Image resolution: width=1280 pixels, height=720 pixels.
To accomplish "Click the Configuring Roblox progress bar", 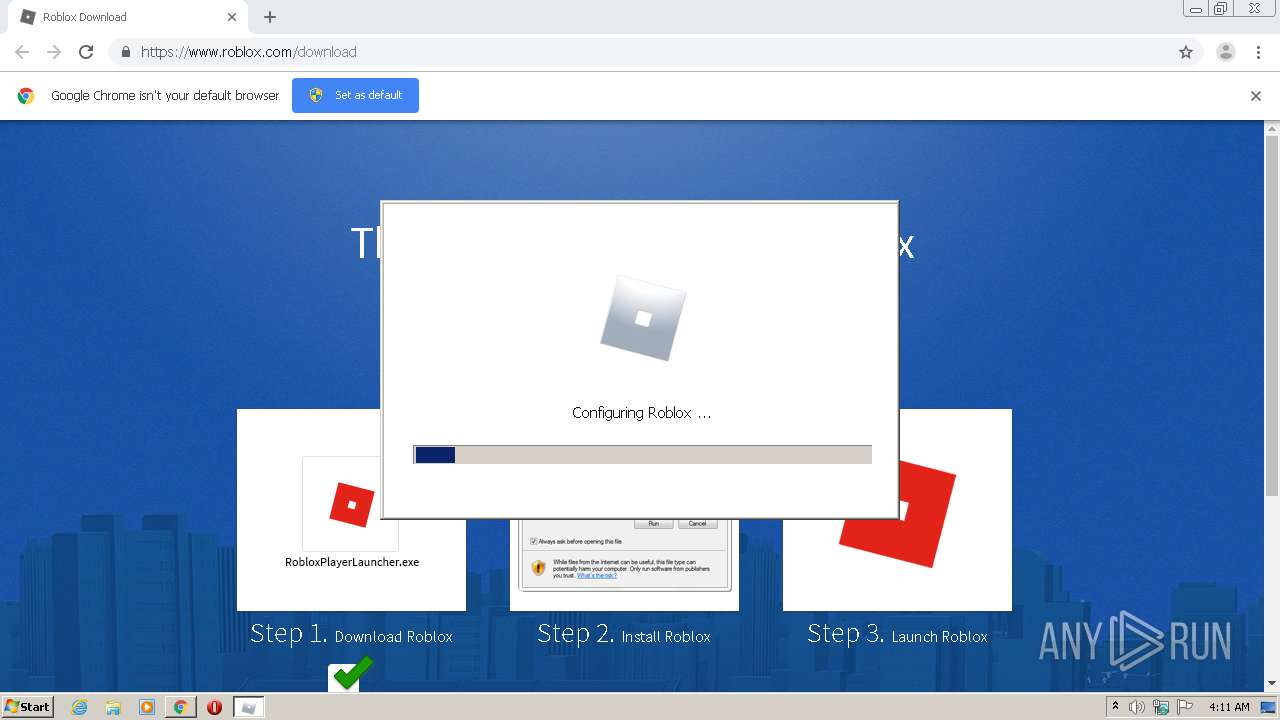I will (643, 455).
